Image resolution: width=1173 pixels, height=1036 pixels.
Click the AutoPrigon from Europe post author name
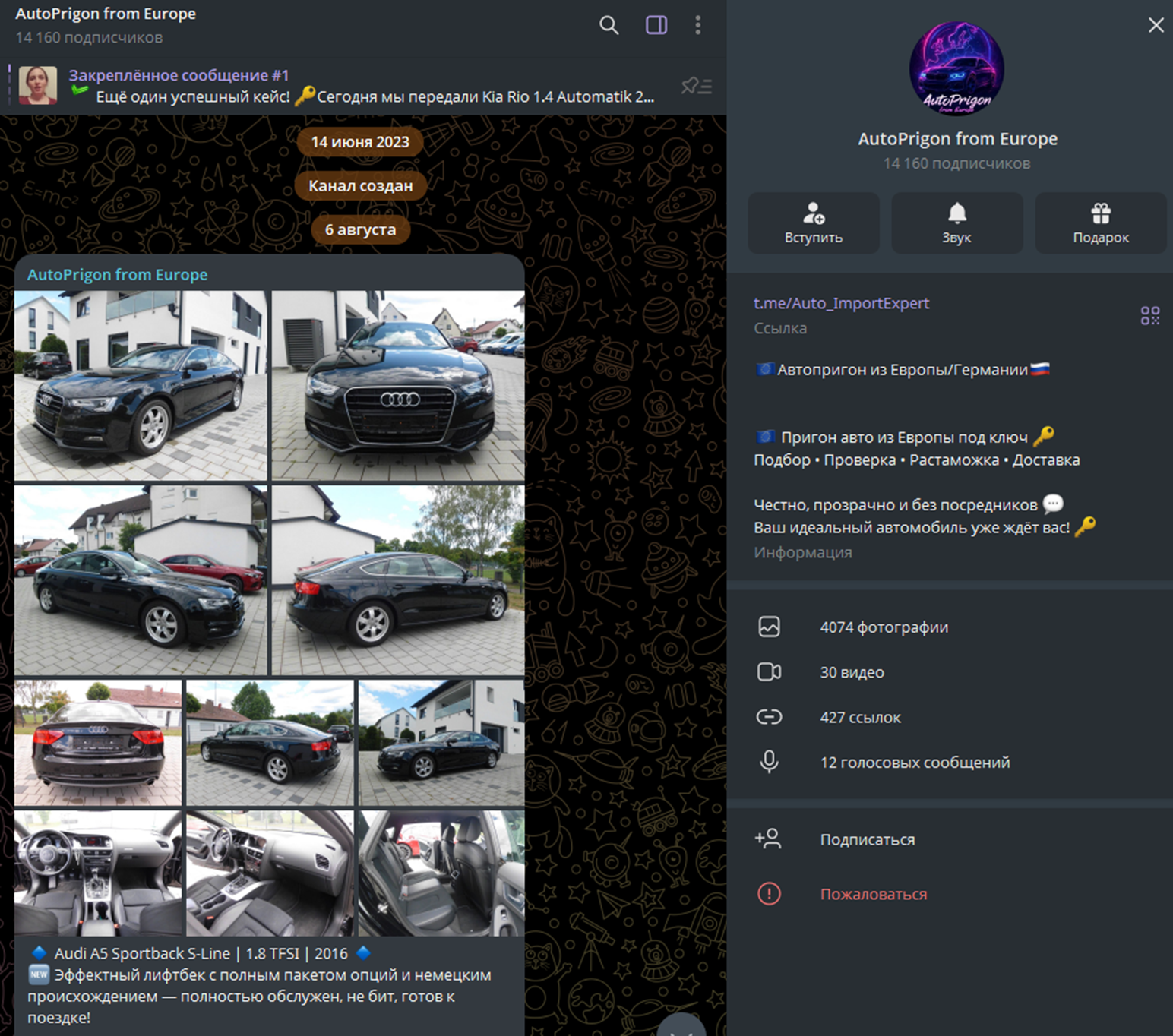[118, 274]
